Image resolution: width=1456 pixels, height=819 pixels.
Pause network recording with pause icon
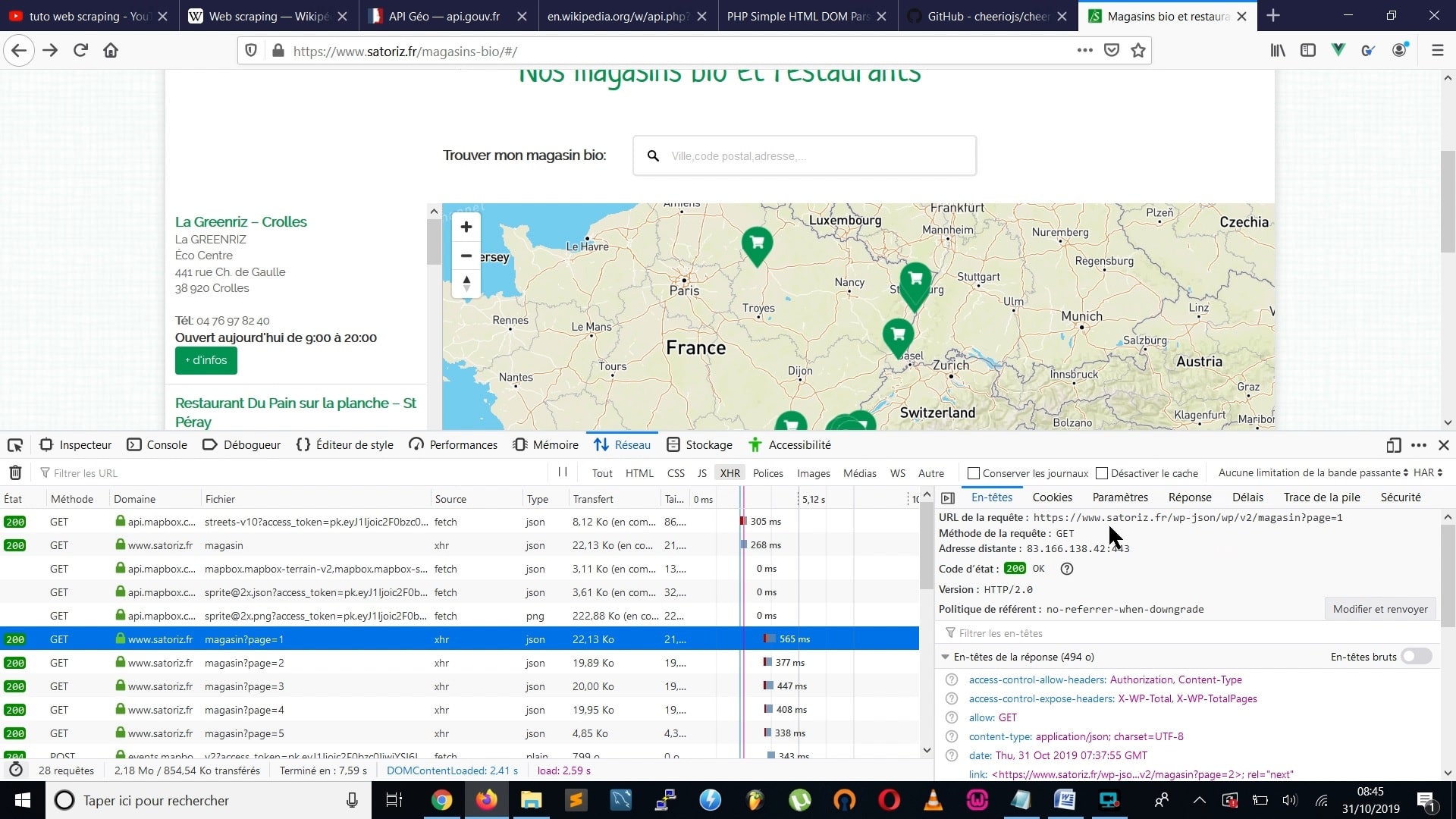tap(563, 472)
